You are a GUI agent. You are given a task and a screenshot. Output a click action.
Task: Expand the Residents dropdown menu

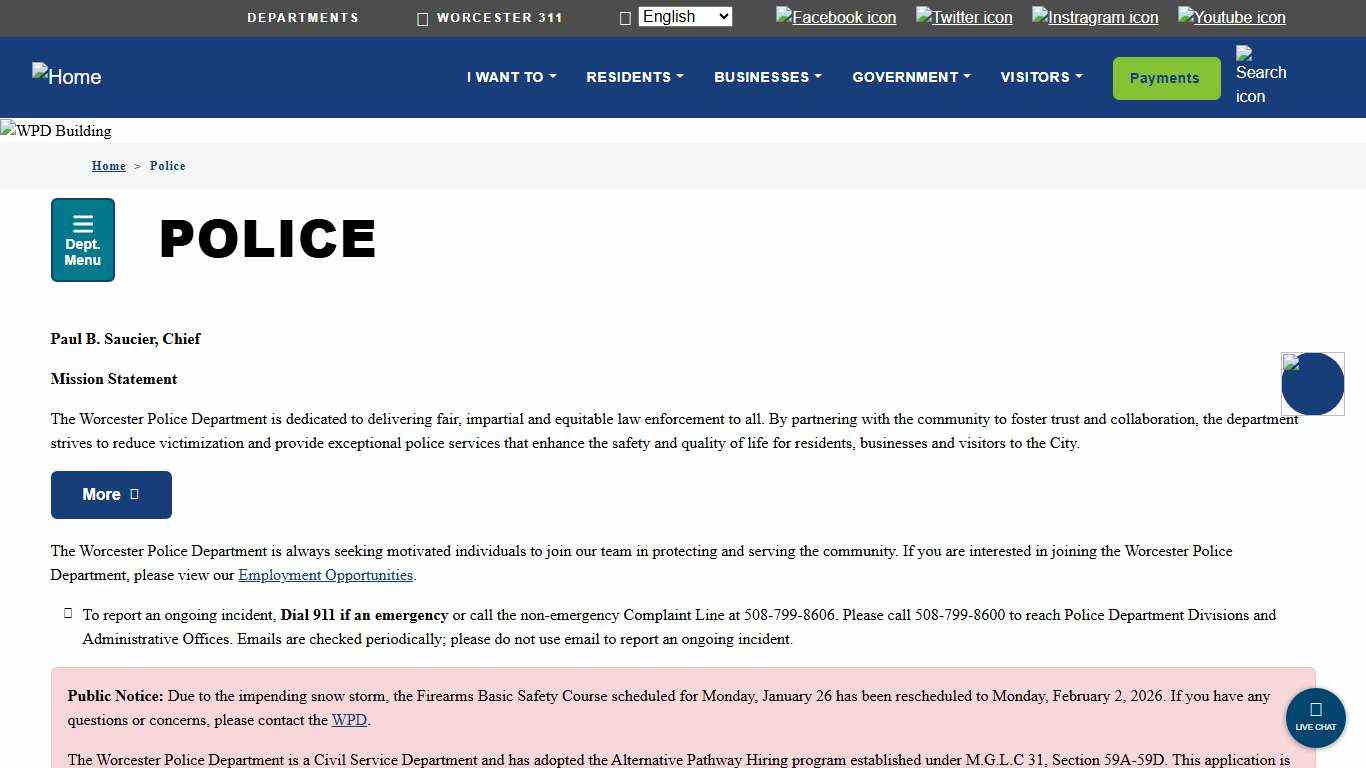pyautogui.click(x=635, y=77)
